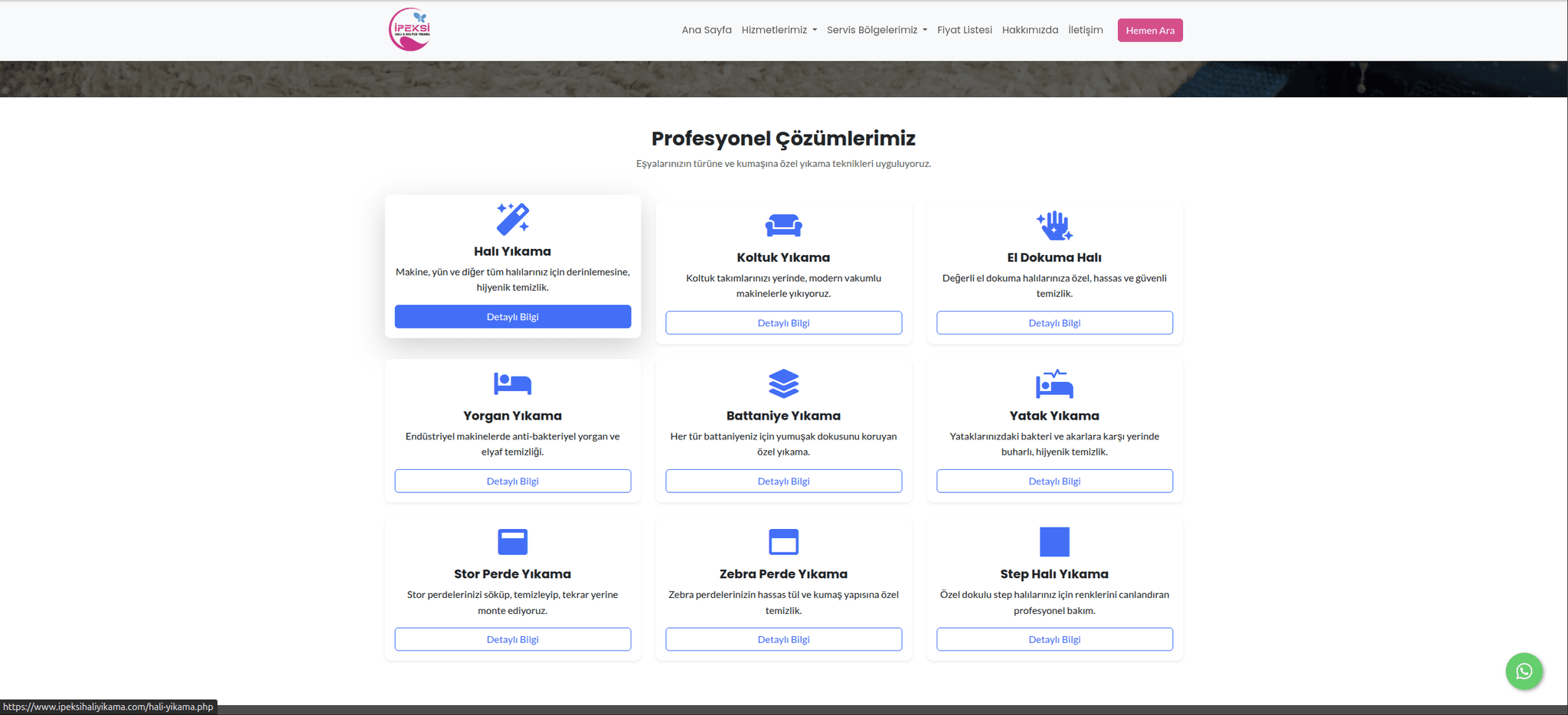Click the Yorgan Yıkama card title

coord(512,416)
